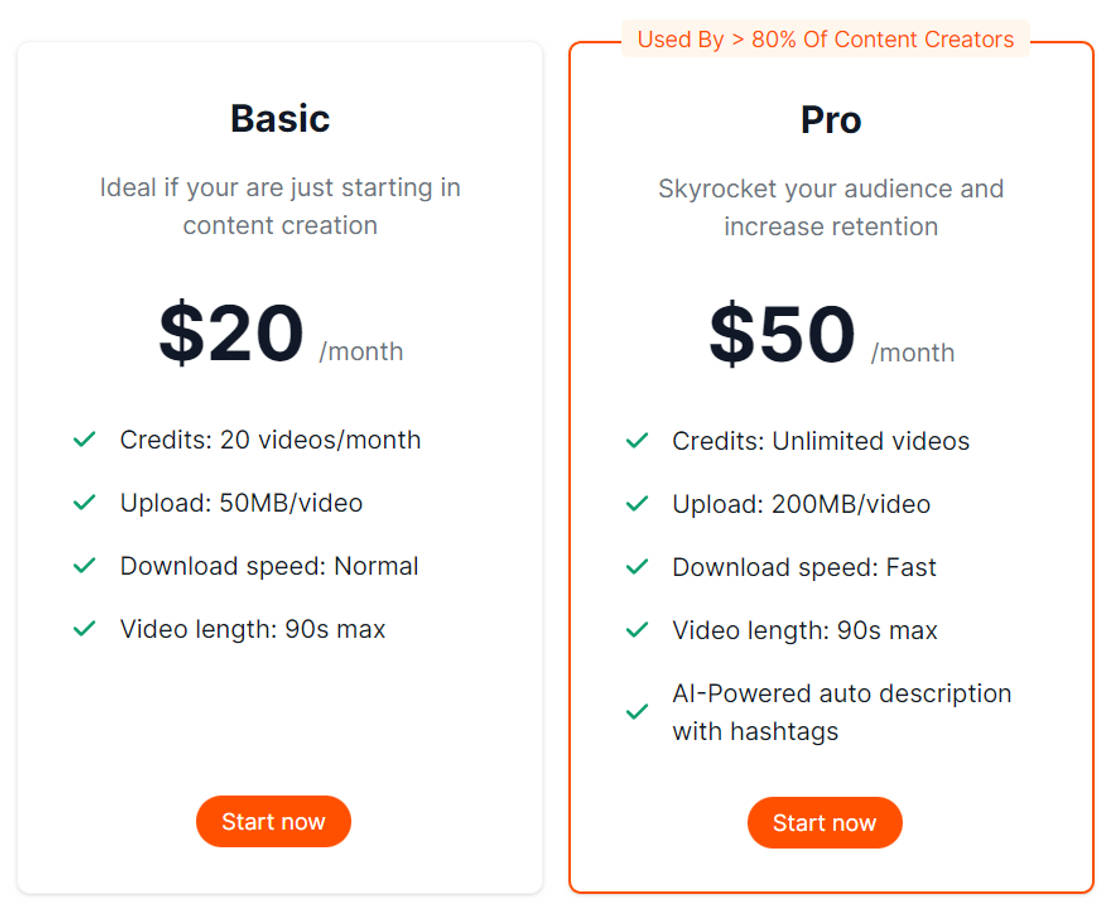This screenshot has height=906, width=1108.
Task: Click the Pro plan description text
Action: coord(831,207)
